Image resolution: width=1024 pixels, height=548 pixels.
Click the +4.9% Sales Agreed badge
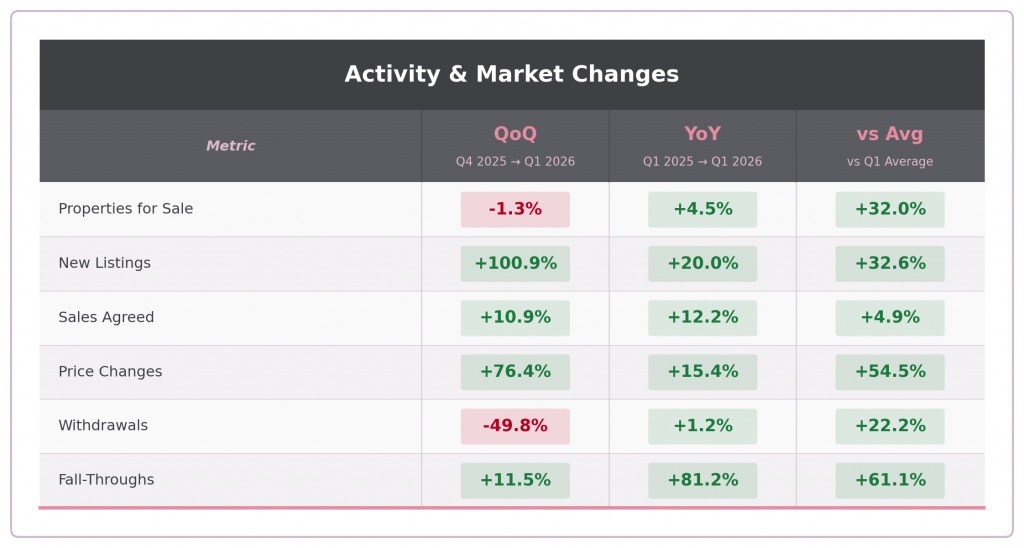click(x=890, y=318)
